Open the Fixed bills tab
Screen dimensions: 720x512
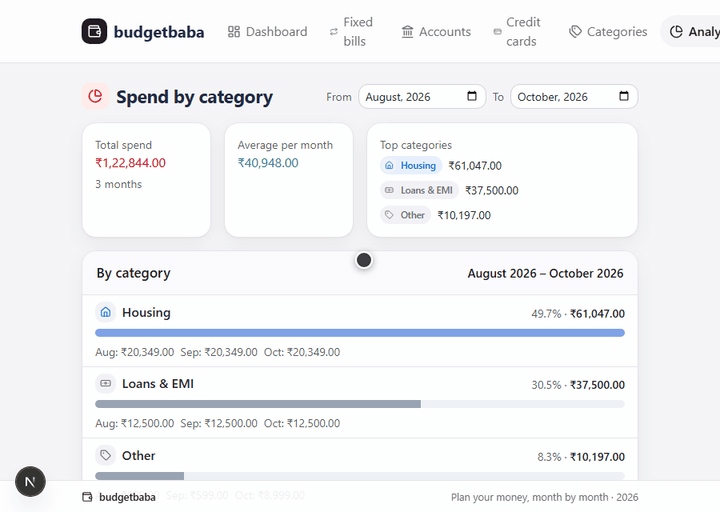coord(352,32)
